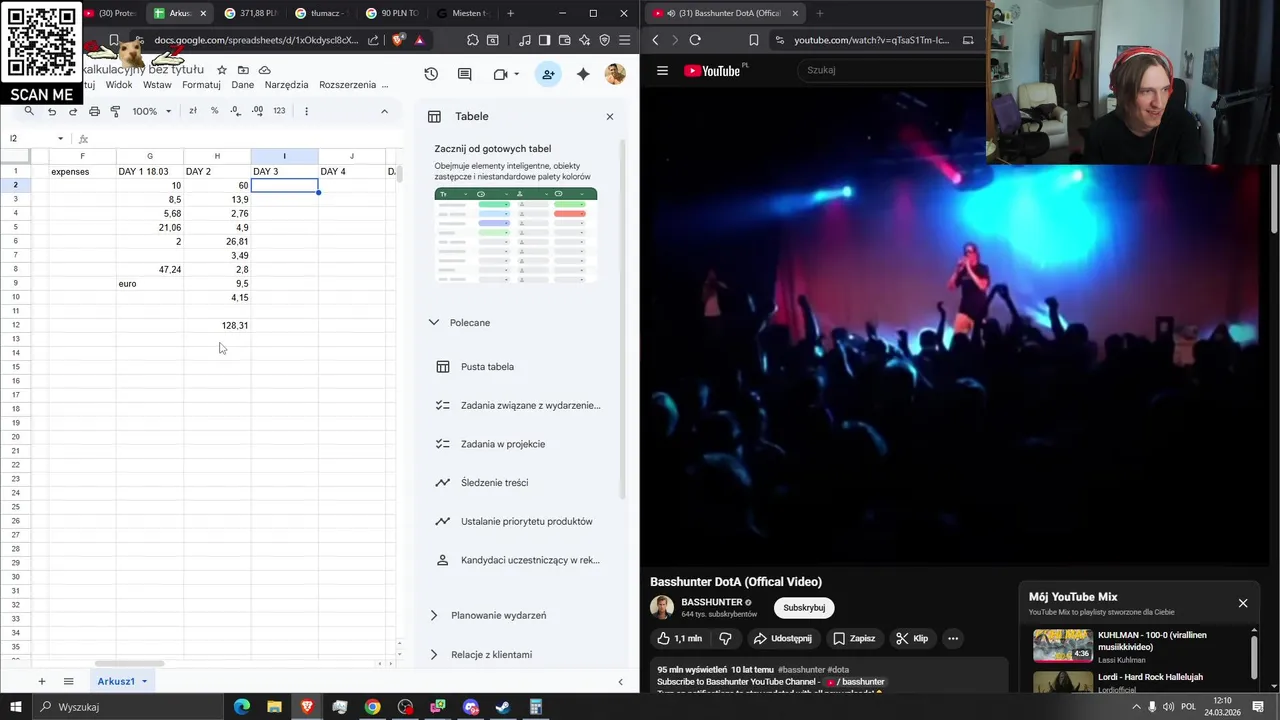Add a new sheet

click(x=41, y=681)
